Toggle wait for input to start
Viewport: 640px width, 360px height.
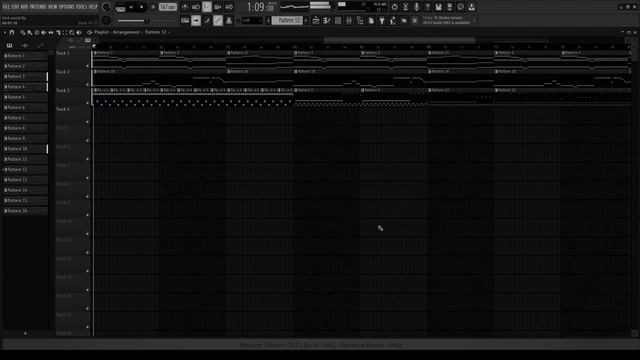(x=196, y=7)
